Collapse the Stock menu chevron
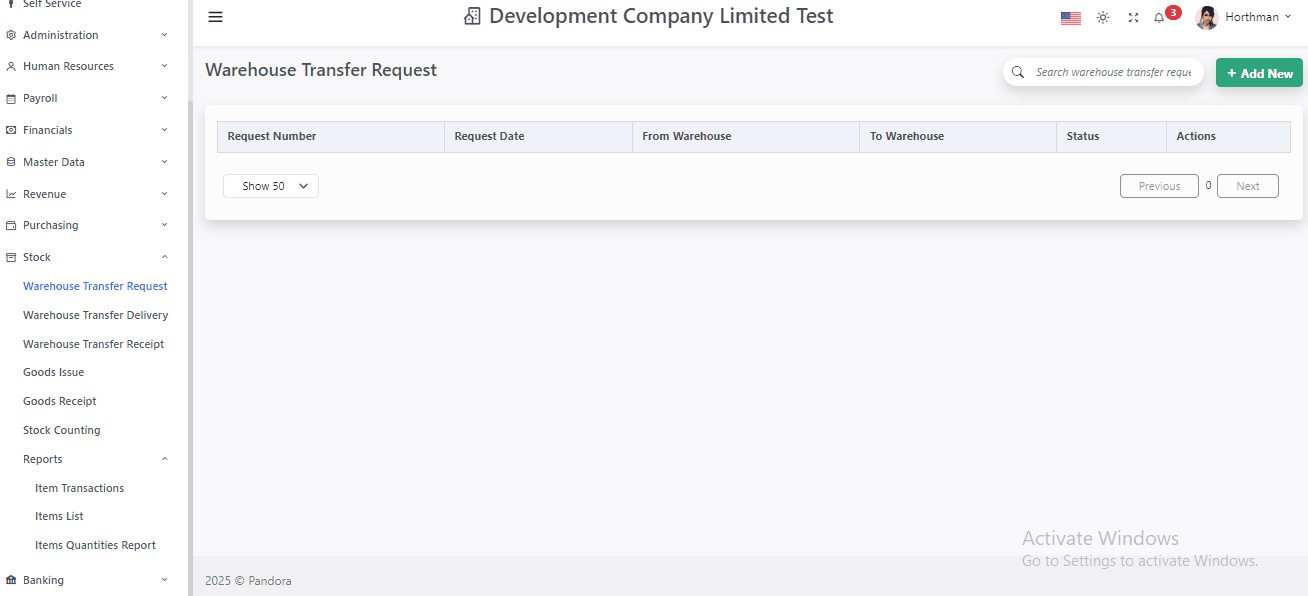This screenshot has height=596, width=1308. coord(165,257)
